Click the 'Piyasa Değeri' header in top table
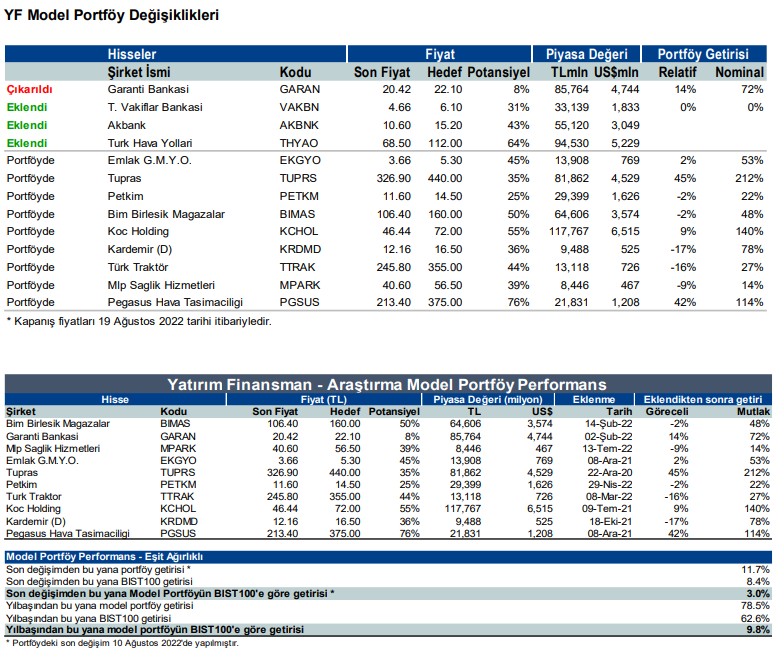779x653 pixels. point(587,54)
